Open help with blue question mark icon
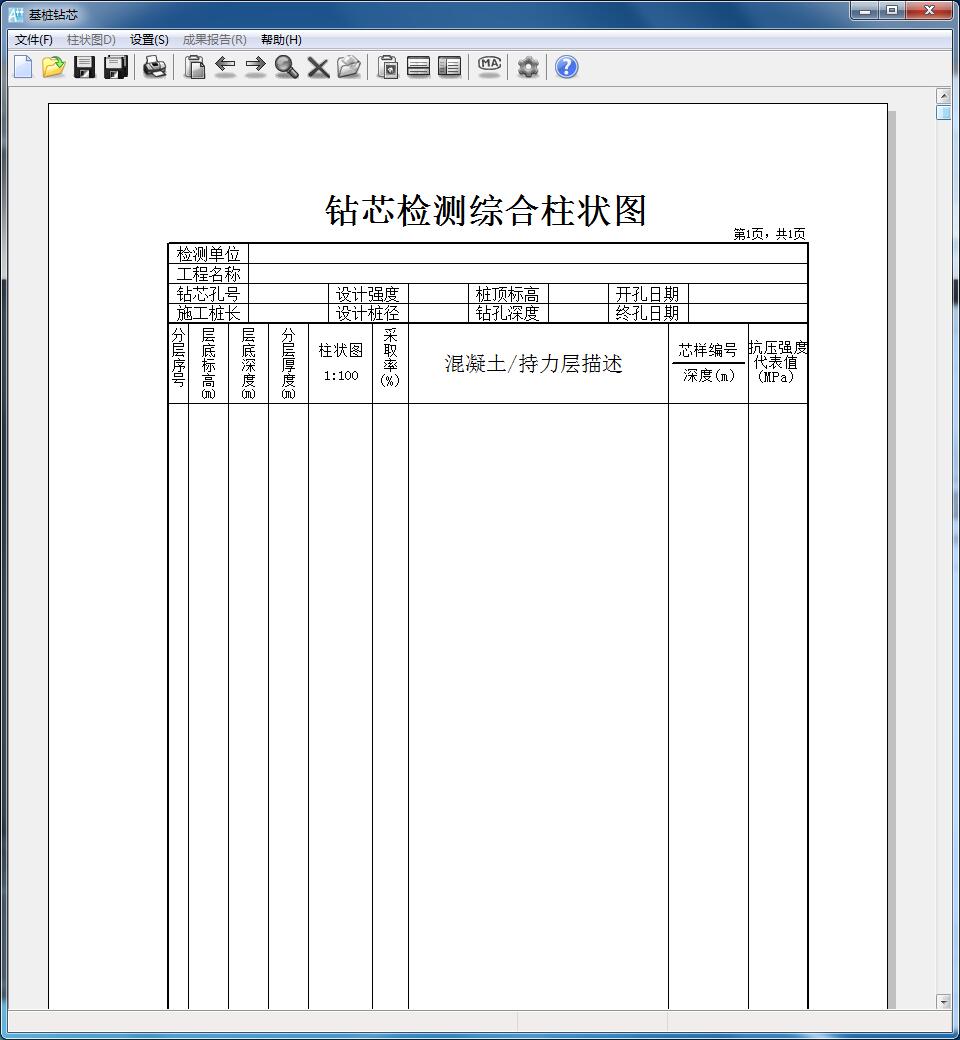 567,67
